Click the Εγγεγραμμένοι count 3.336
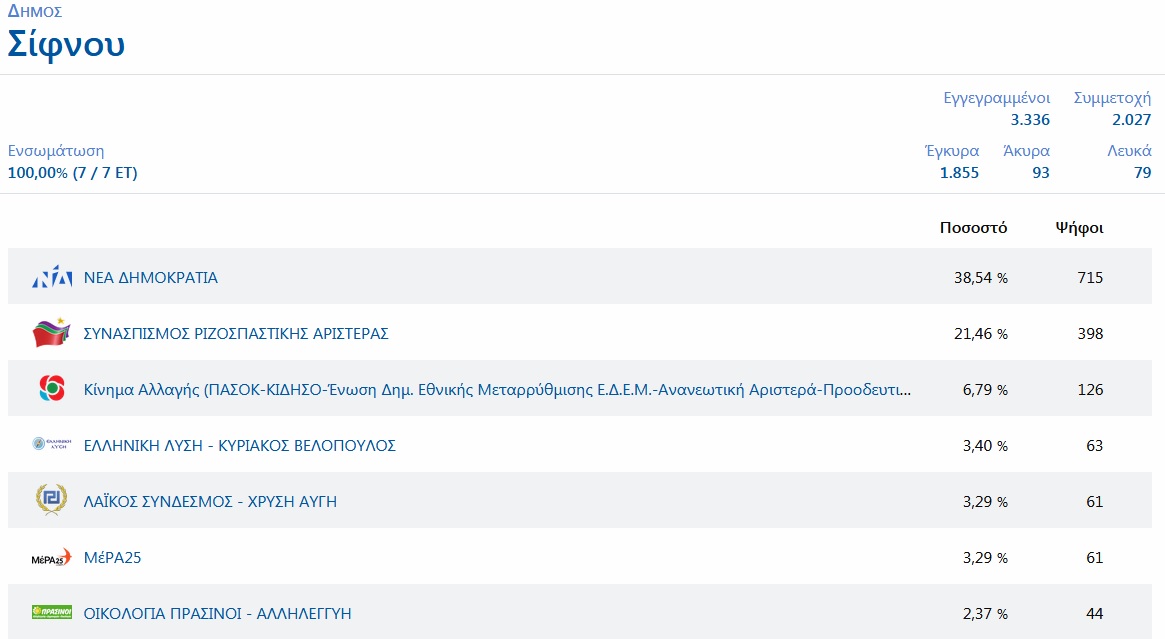 pyautogui.click(x=1029, y=120)
